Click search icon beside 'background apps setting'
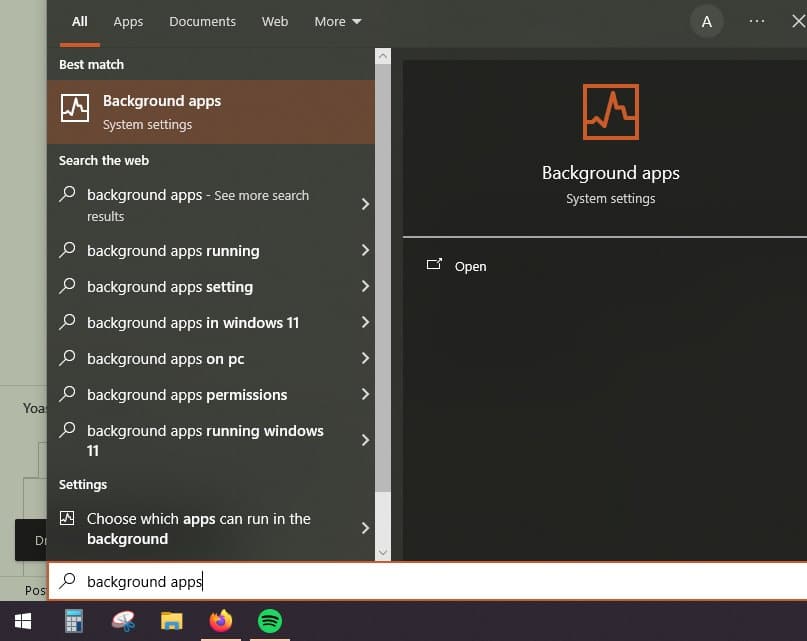The height and width of the screenshot is (641, 807). tap(67, 286)
